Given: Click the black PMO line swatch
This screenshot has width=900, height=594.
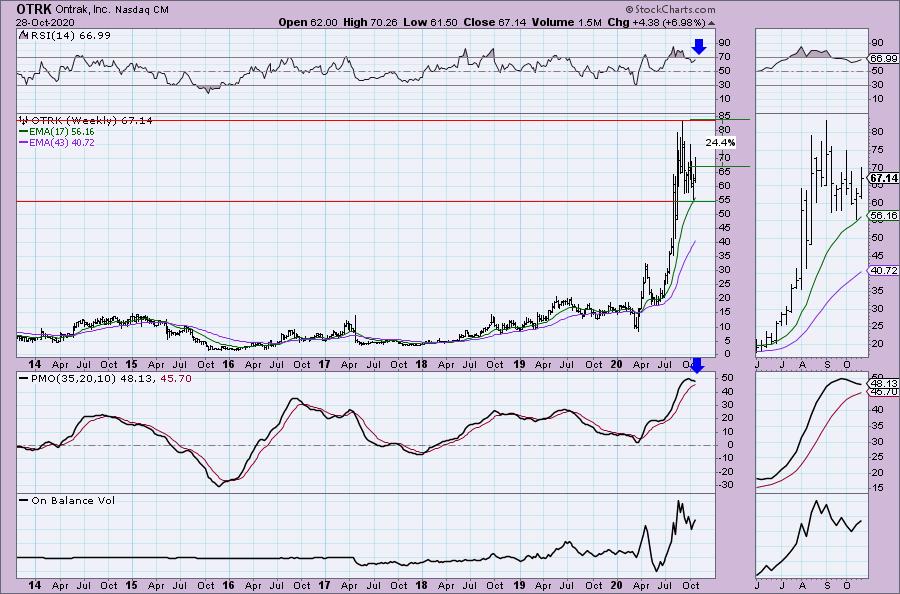Looking at the screenshot, I should pyautogui.click(x=24, y=379).
